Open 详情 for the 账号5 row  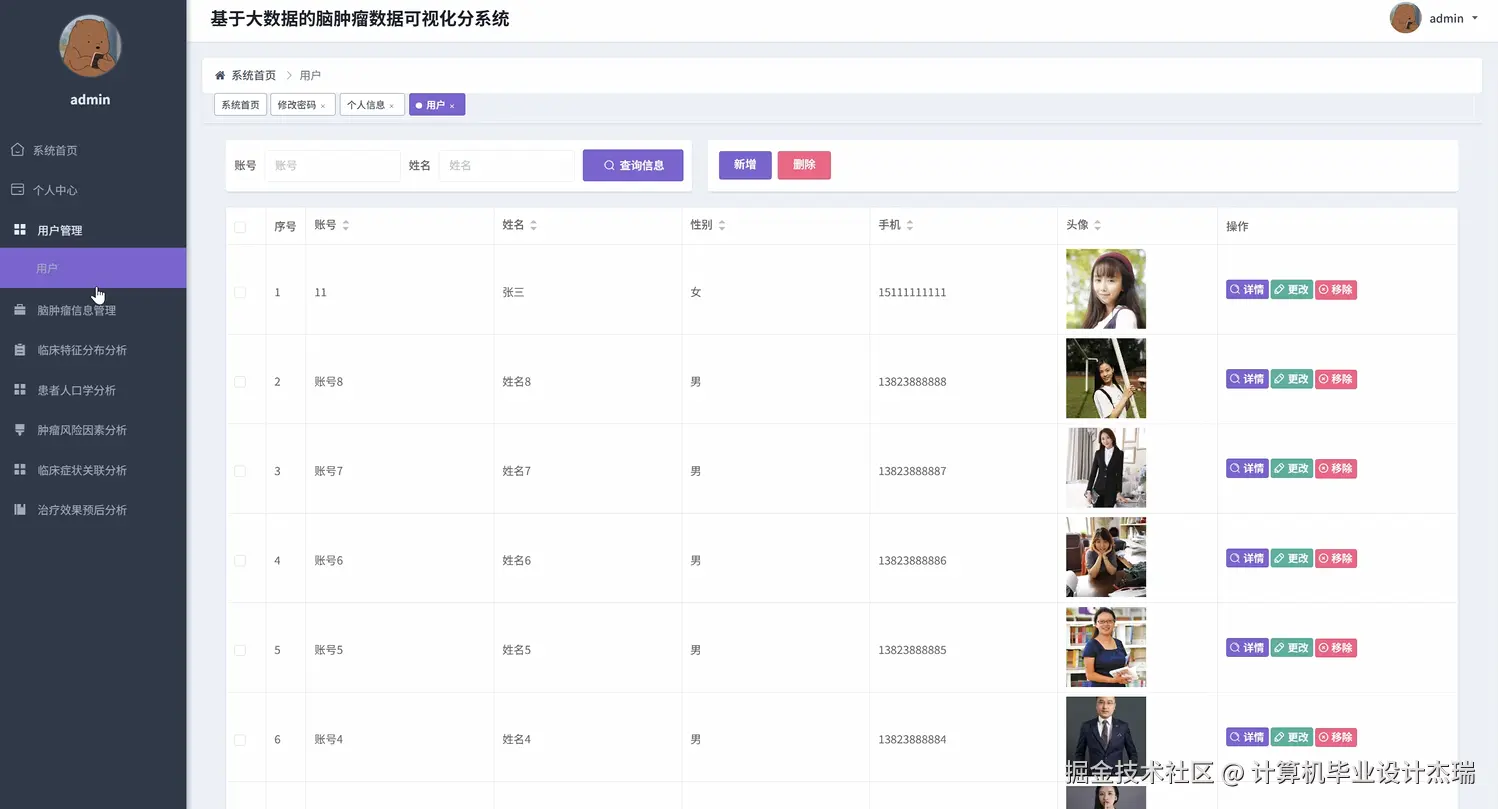point(1247,648)
